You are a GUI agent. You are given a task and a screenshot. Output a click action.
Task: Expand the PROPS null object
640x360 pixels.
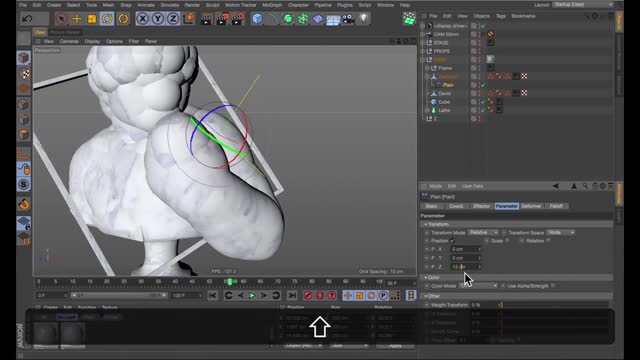[x=423, y=51]
